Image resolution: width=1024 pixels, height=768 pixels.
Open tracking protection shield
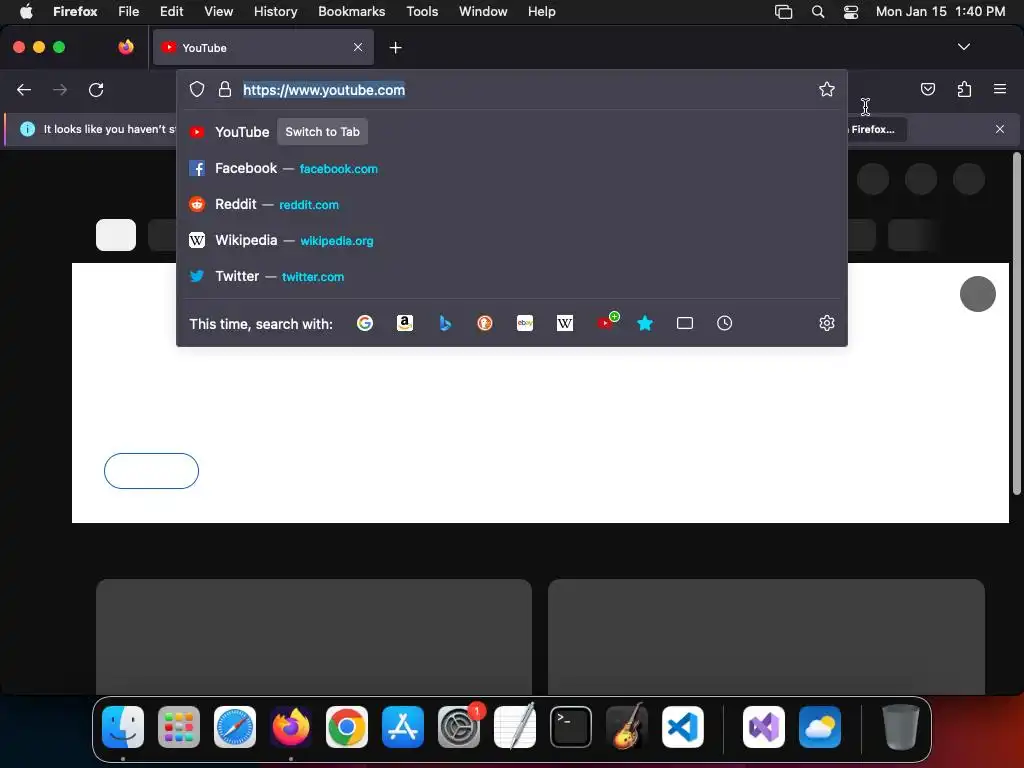[197, 89]
